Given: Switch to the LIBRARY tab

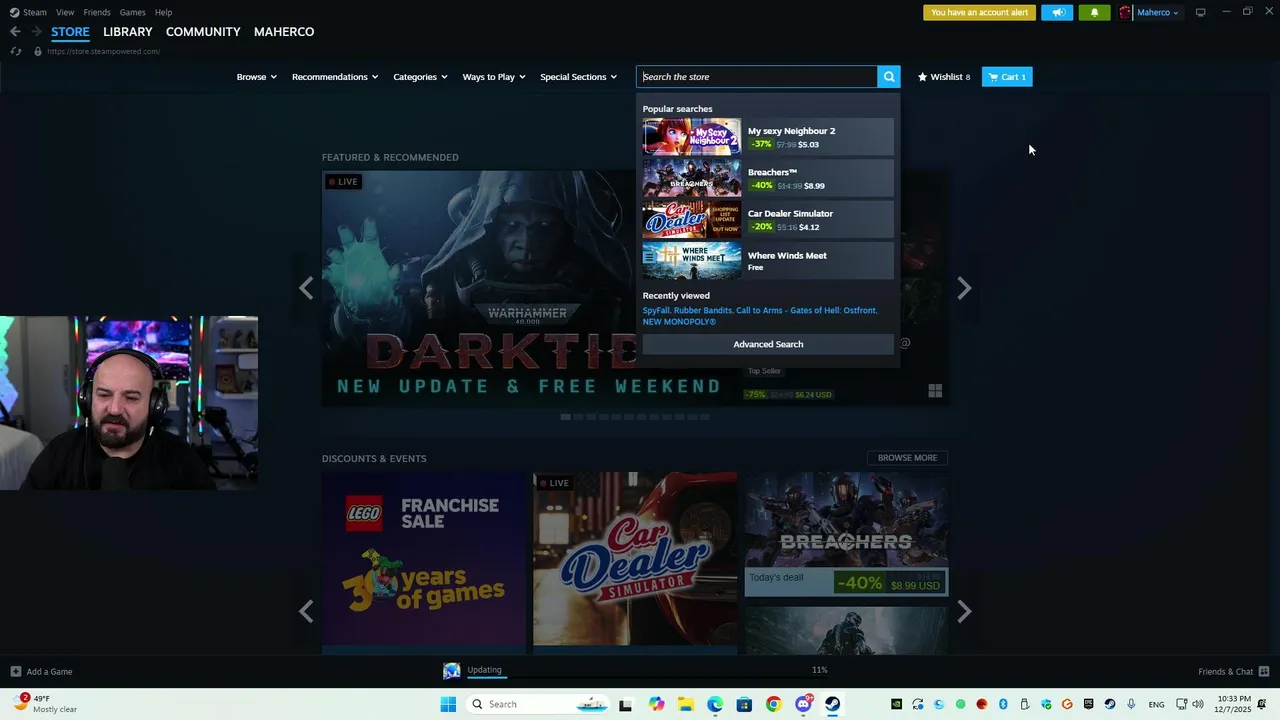Looking at the screenshot, I should pos(128,32).
